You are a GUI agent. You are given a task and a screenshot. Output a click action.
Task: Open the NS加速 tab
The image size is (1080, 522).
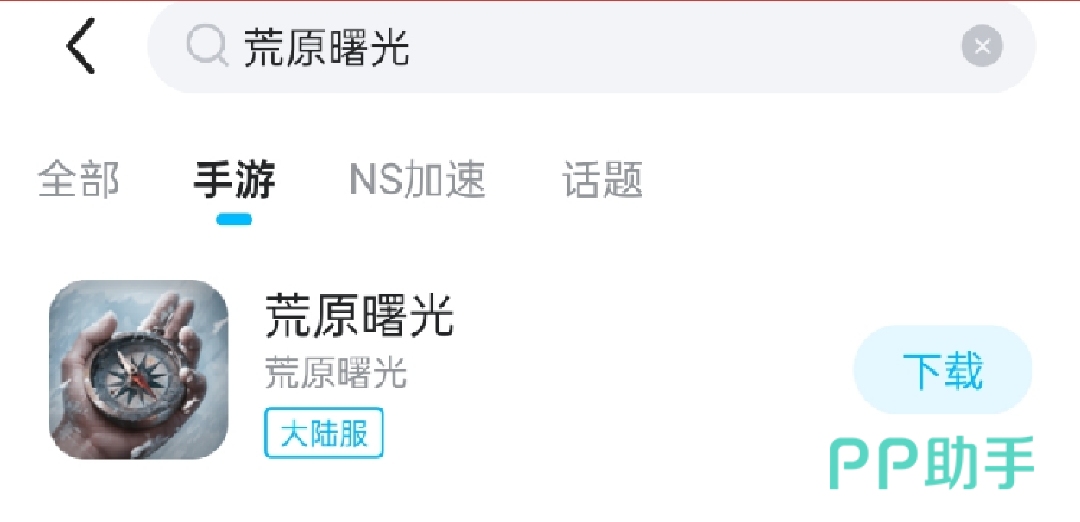pos(417,180)
